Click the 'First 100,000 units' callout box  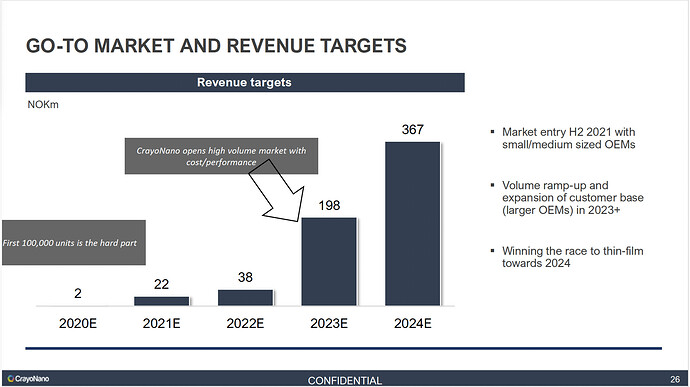(x=73, y=243)
